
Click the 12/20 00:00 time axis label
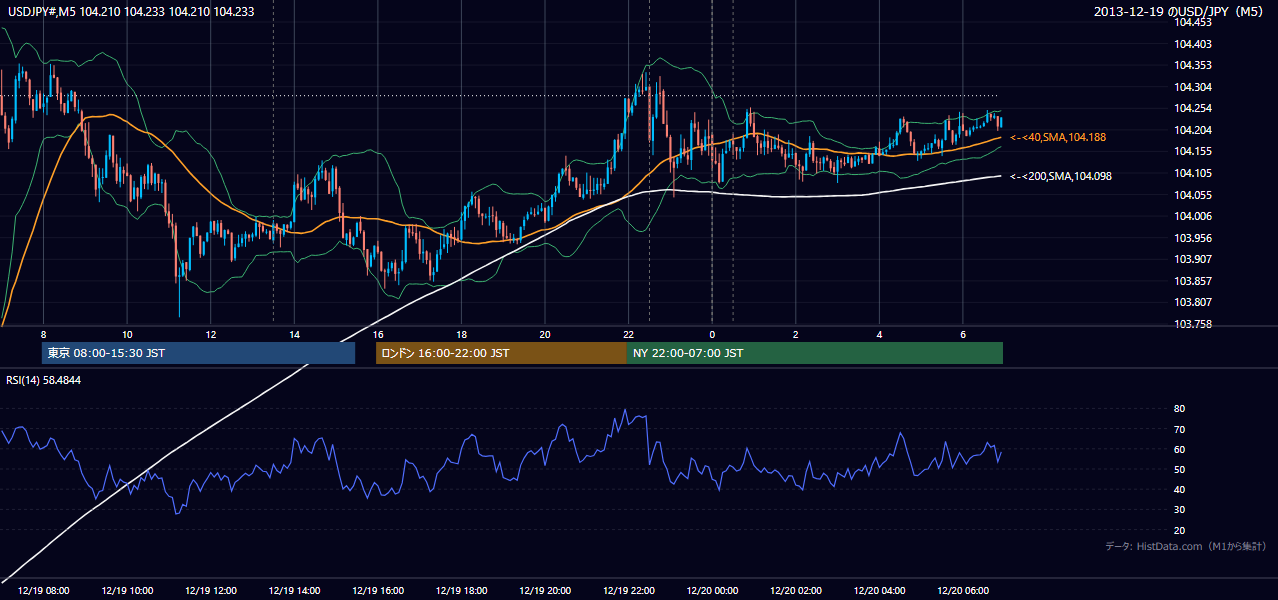point(712,591)
